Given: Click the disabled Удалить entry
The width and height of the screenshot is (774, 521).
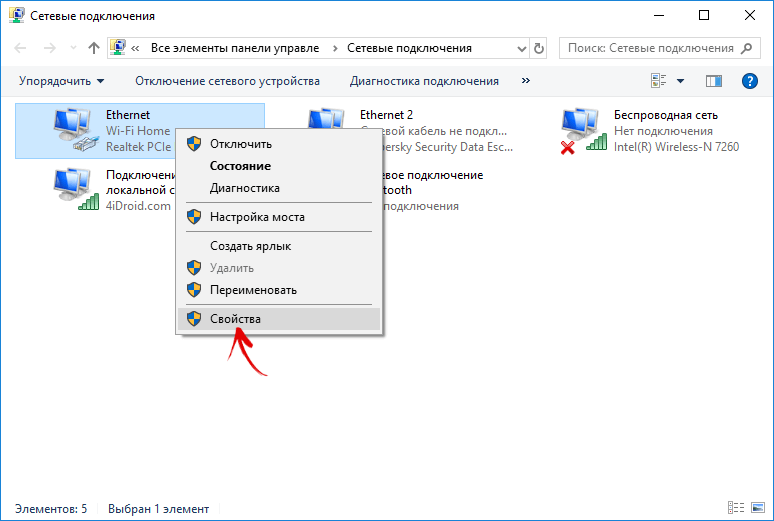Looking at the screenshot, I should tap(279, 268).
